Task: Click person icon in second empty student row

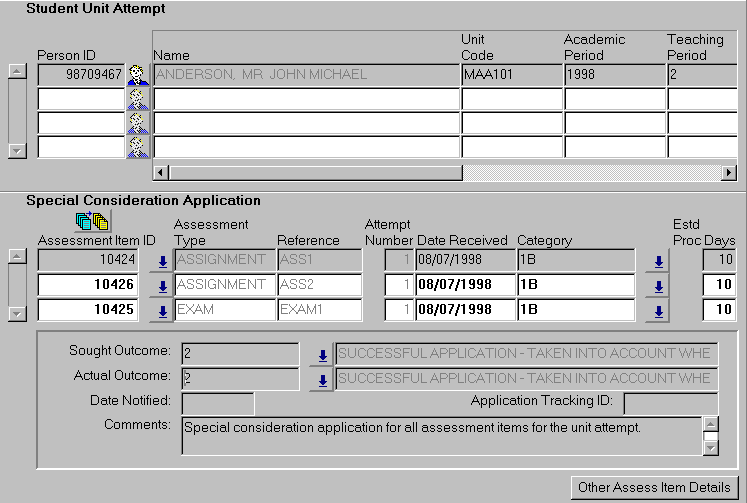Action: click(x=138, y=123)
